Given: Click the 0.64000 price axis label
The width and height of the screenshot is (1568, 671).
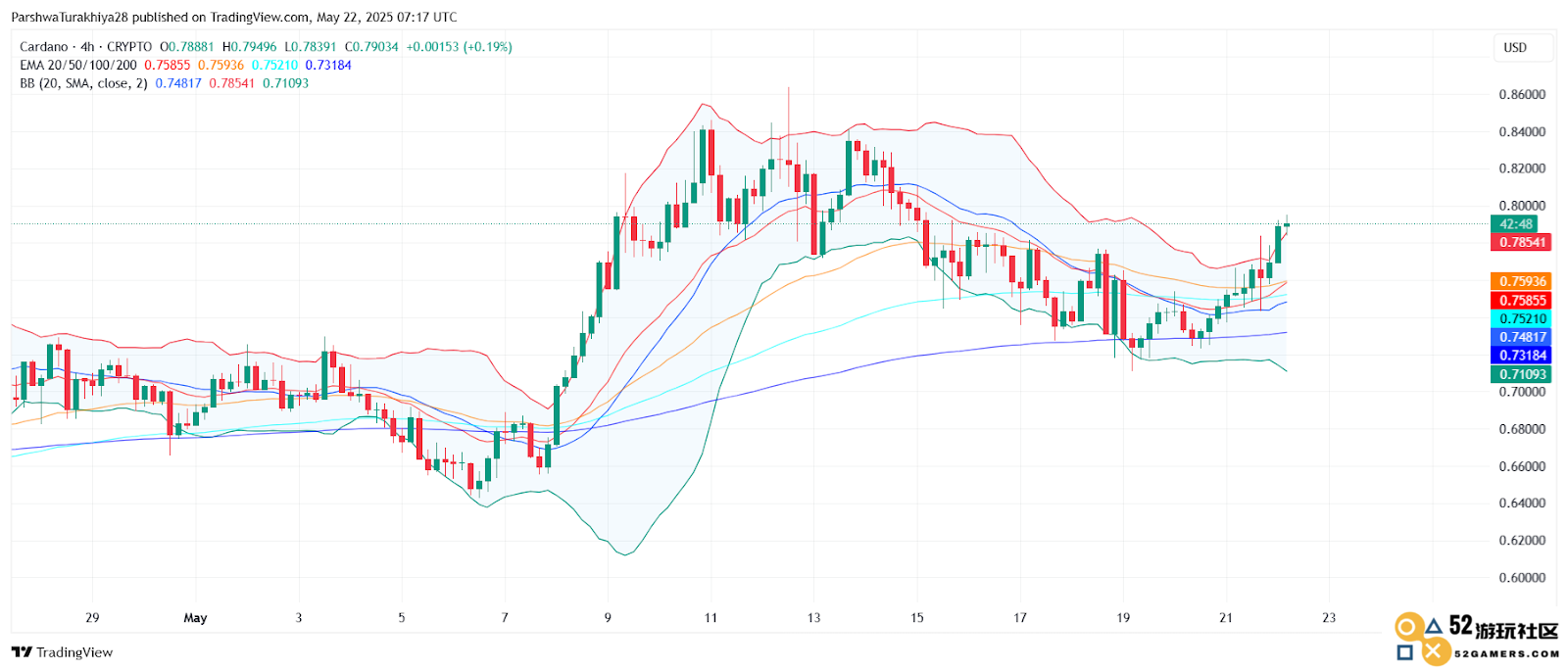Looking at the screenshot, I should coord(1522,503).
